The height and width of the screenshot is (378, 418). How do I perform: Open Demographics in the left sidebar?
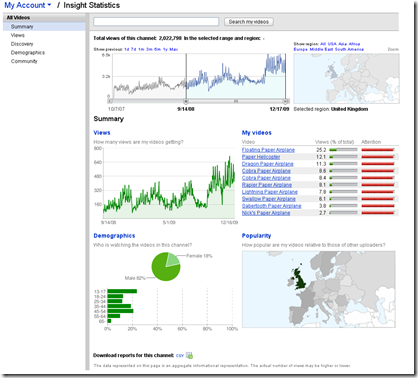(28, 53)
